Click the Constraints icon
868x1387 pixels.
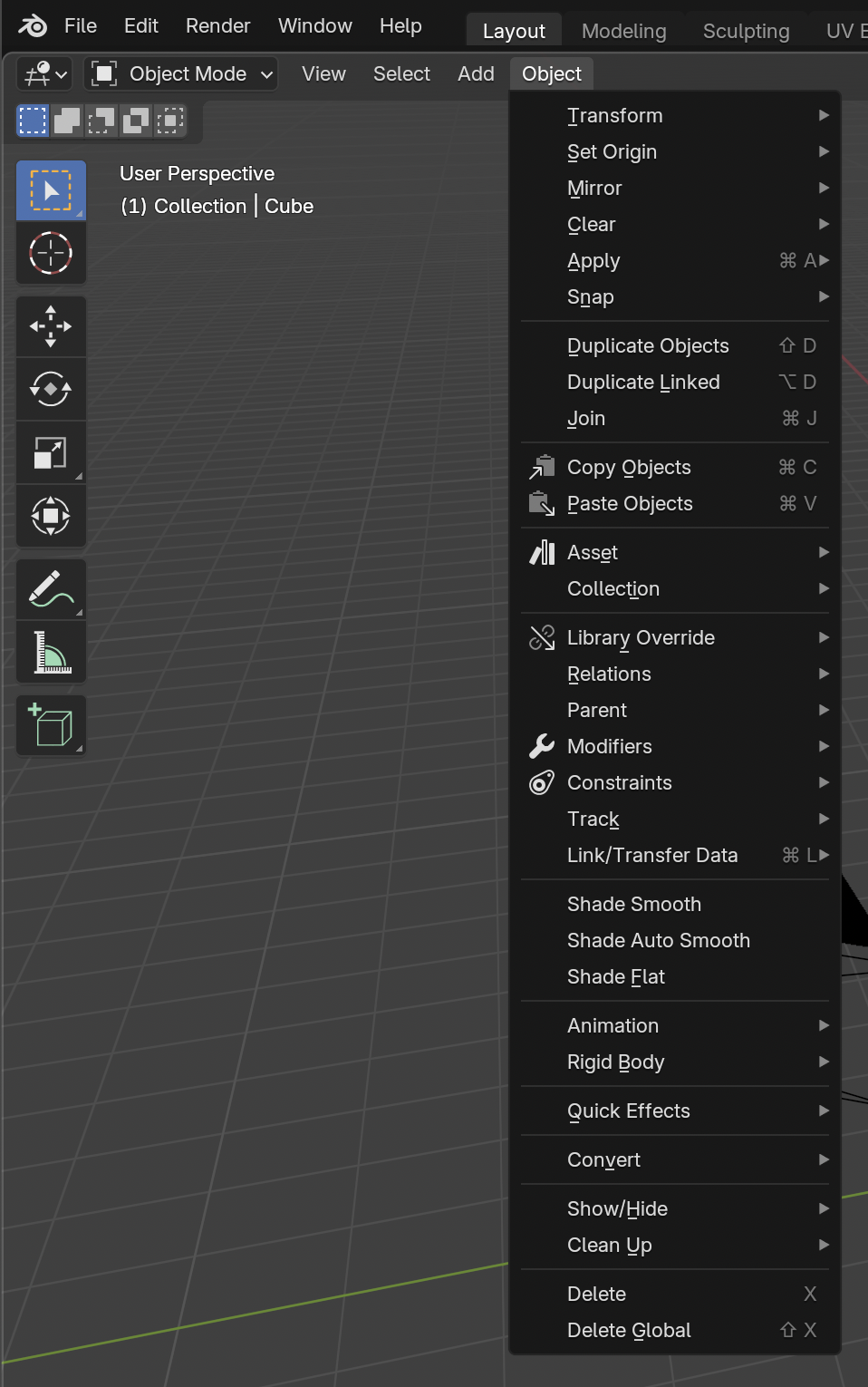(x=542, y=782)
